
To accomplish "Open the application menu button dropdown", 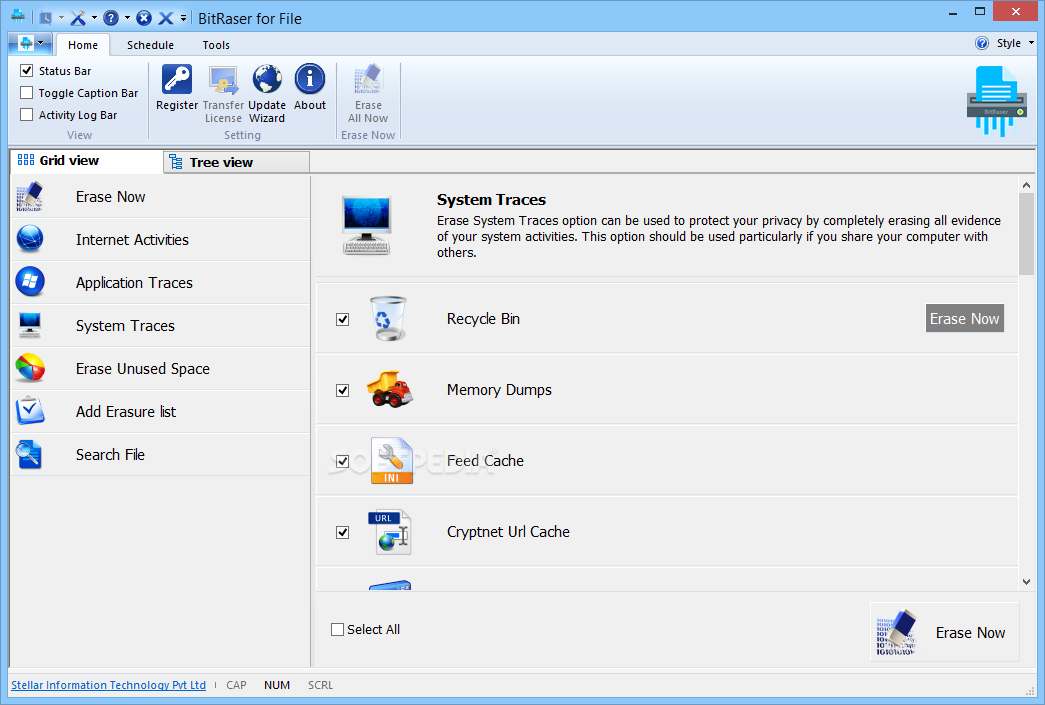I will (30, 43).
